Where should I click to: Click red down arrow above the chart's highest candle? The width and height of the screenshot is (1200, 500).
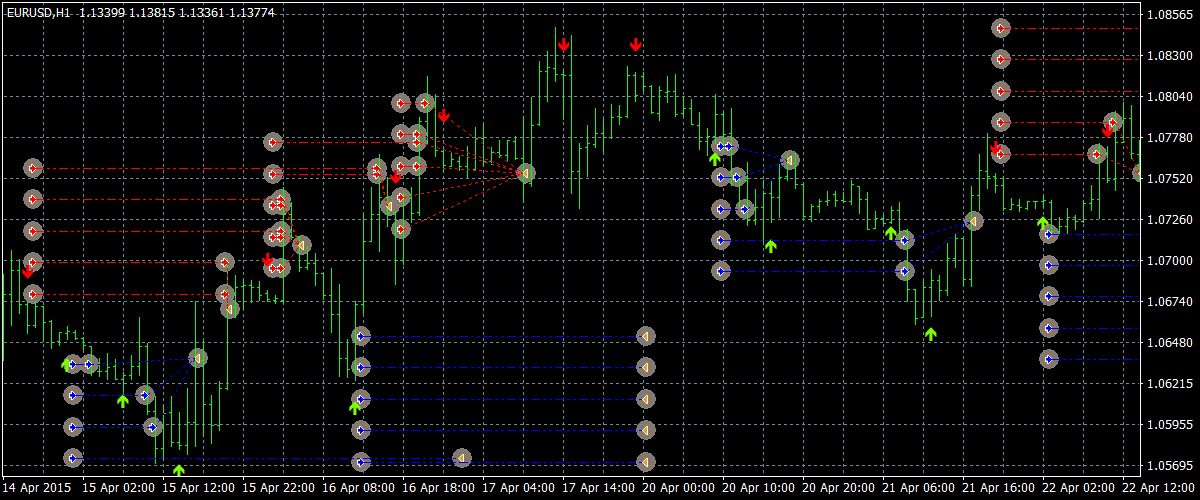[564, 45]
